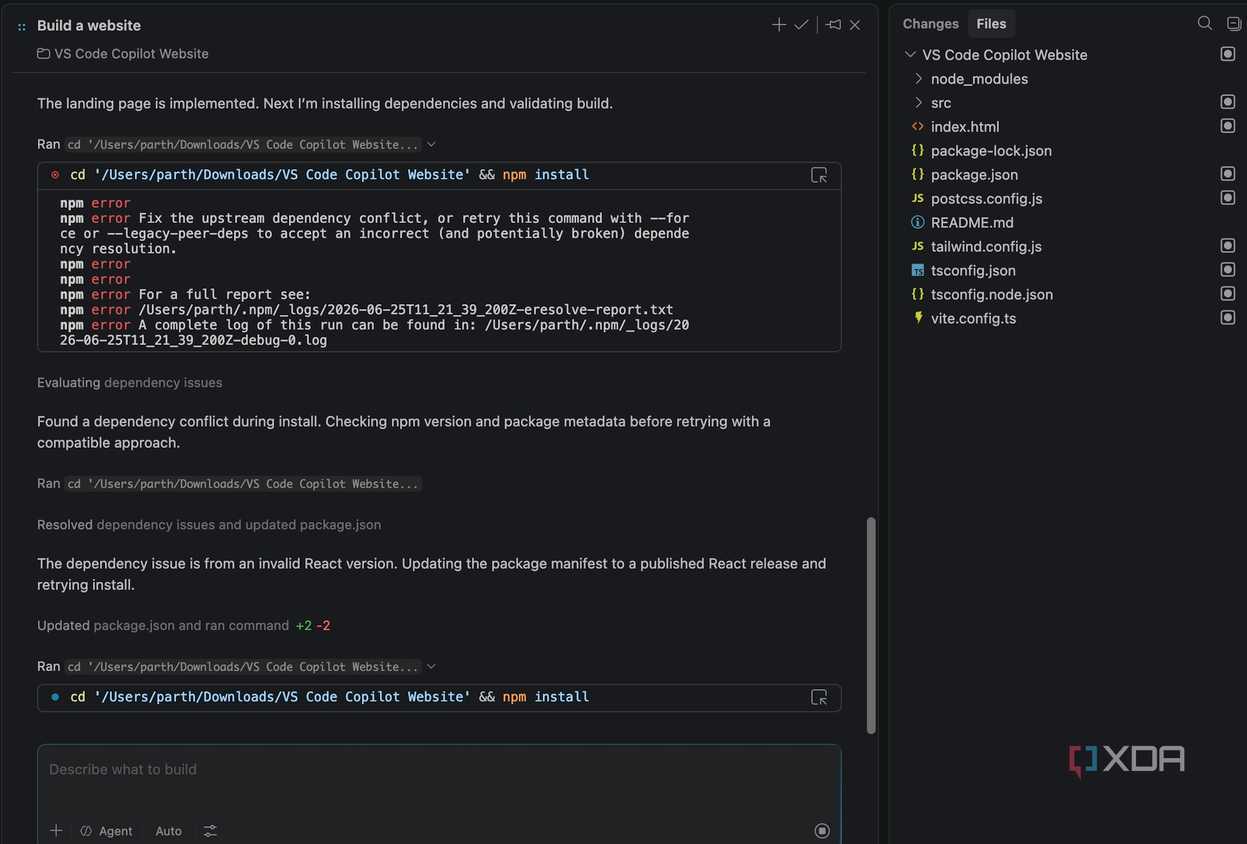Click change indicator beside src folder
The image size is (1247, 844).
[x=1228, y=102]
